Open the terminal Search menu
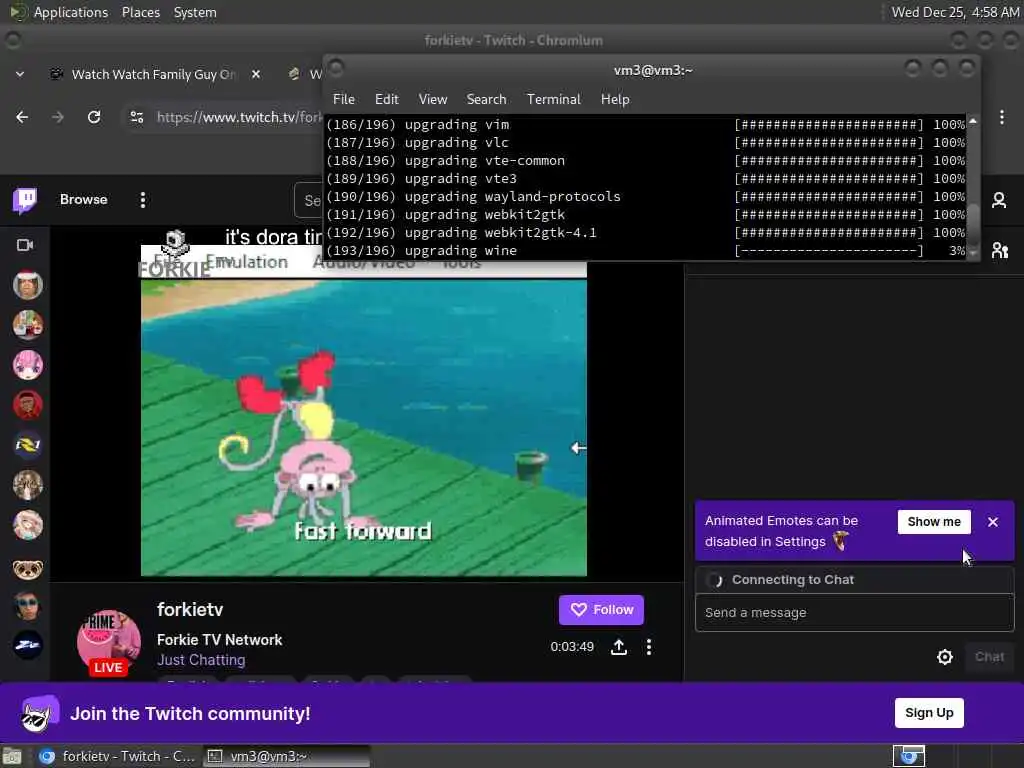 point(487,99)
